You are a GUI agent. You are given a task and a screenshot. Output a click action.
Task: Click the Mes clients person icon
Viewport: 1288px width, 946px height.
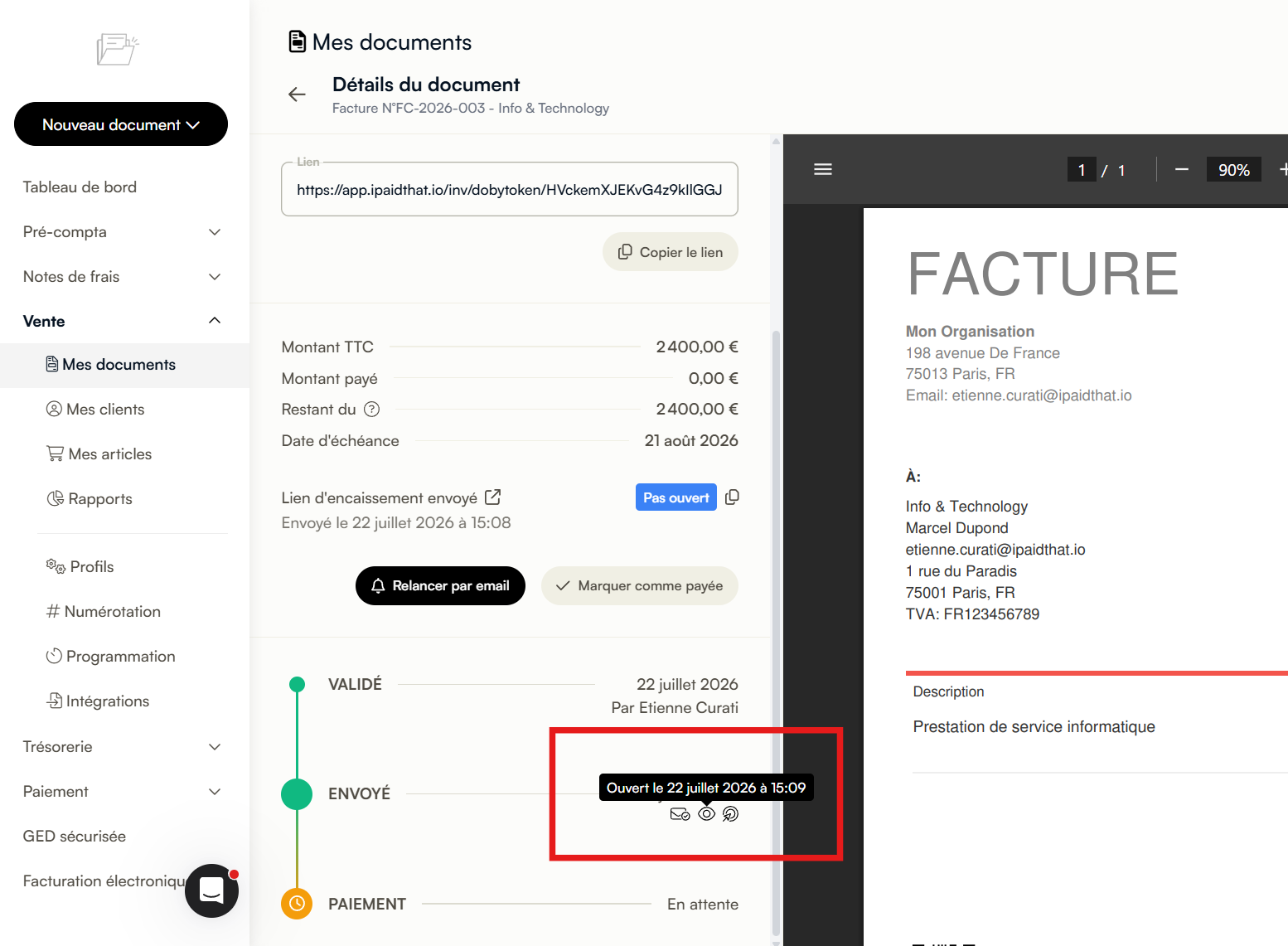(x=54, y=409)
